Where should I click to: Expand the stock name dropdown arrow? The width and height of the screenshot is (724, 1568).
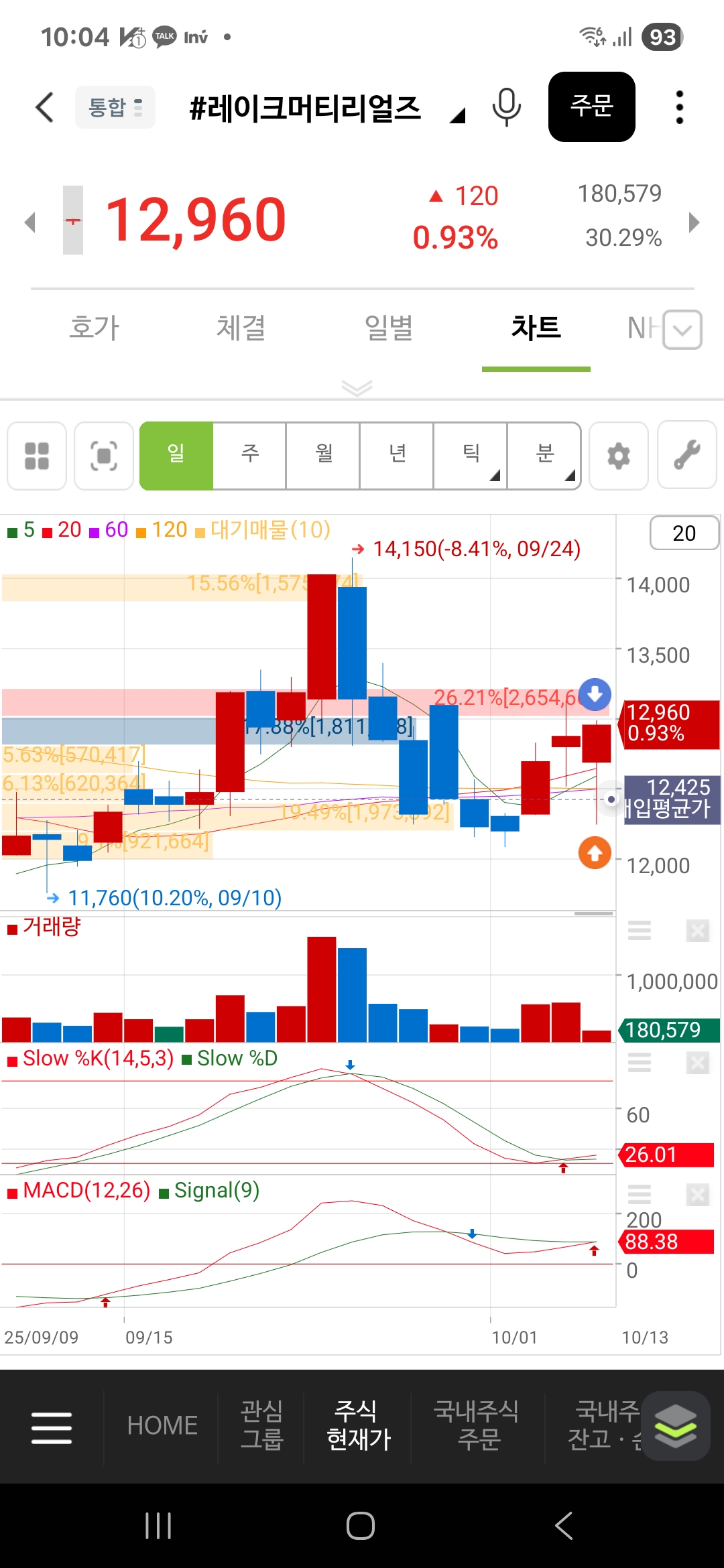click(457, 117)
